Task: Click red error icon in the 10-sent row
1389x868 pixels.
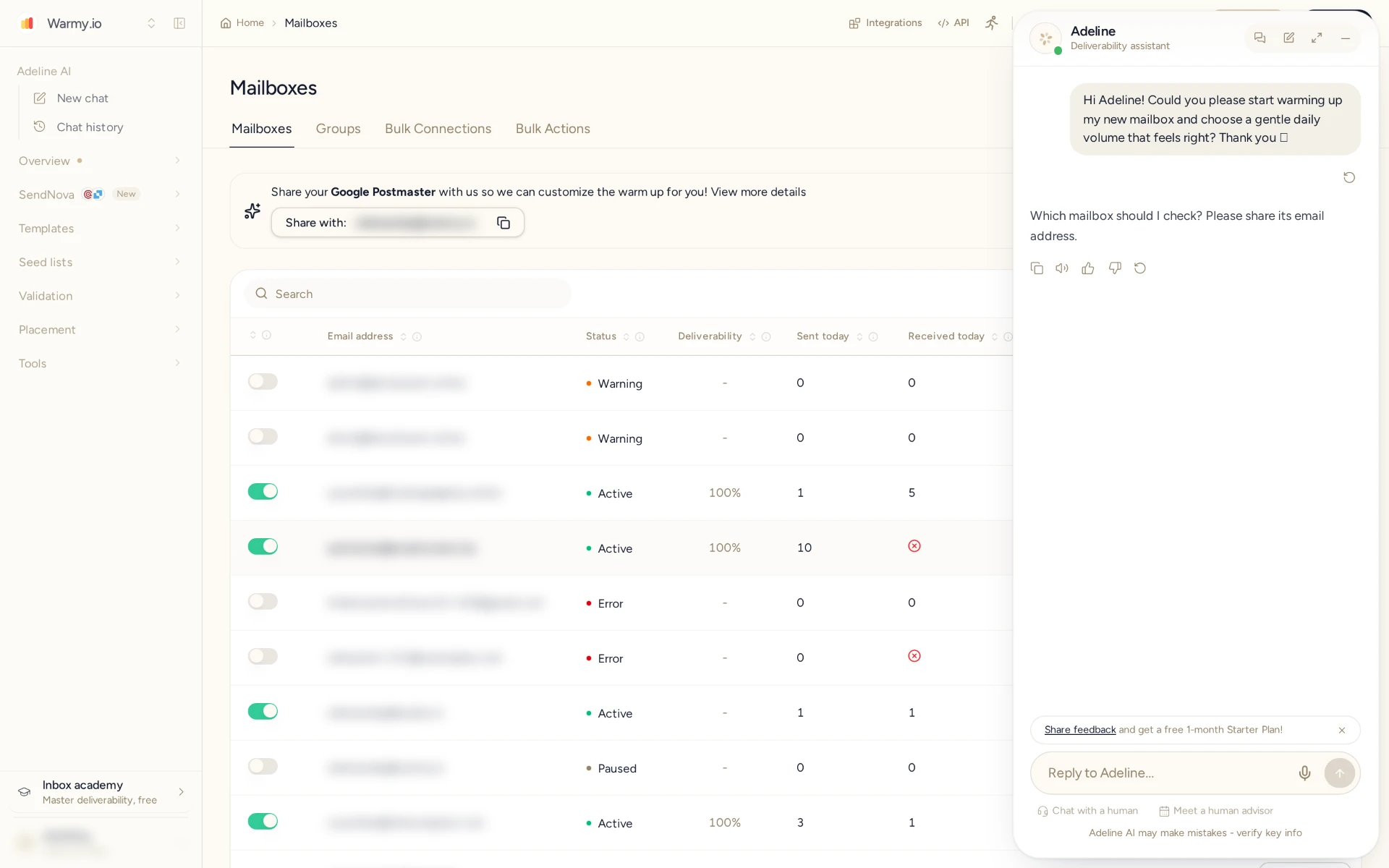Action: tap(914, 546)
